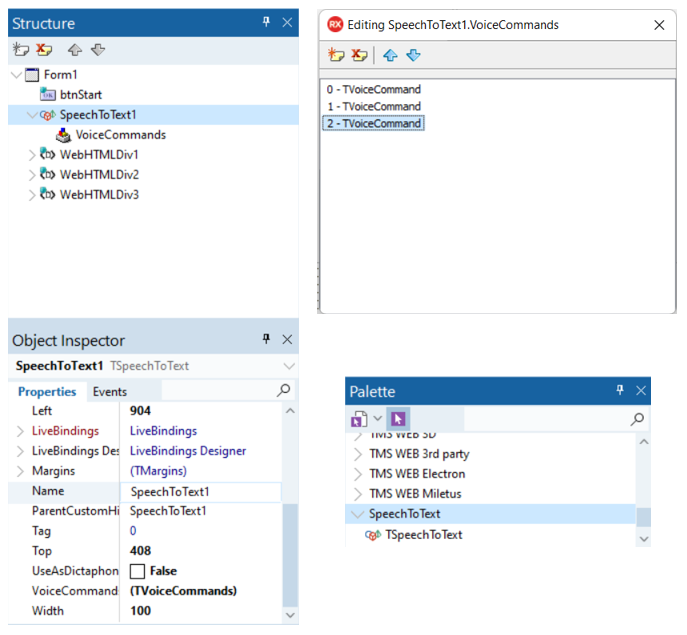687x635 pixels.
Task: Switch to the Events tab
Action: [110, 392]
